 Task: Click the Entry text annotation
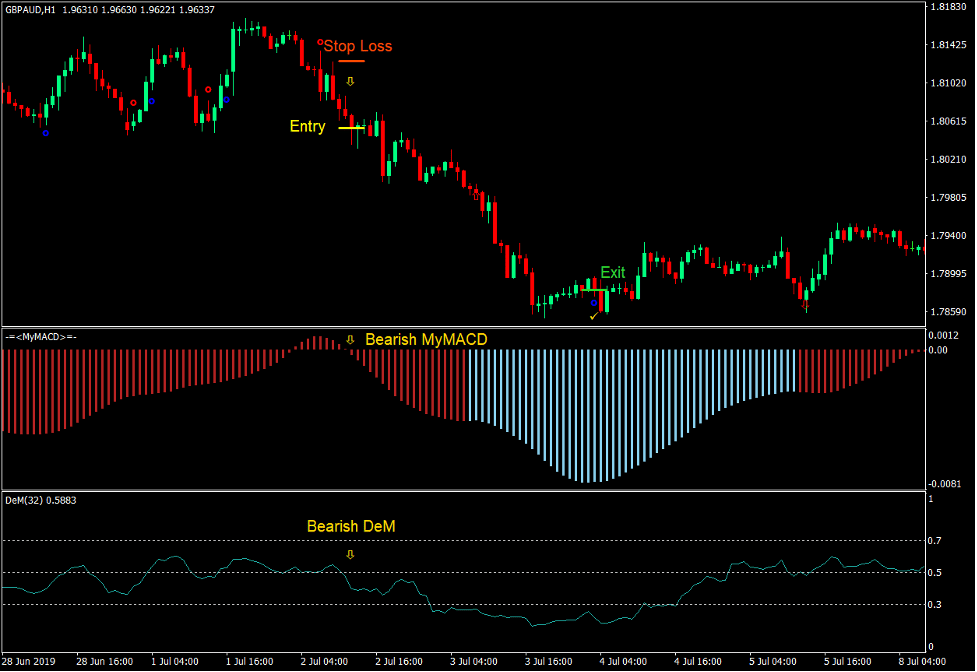[307, 126]
